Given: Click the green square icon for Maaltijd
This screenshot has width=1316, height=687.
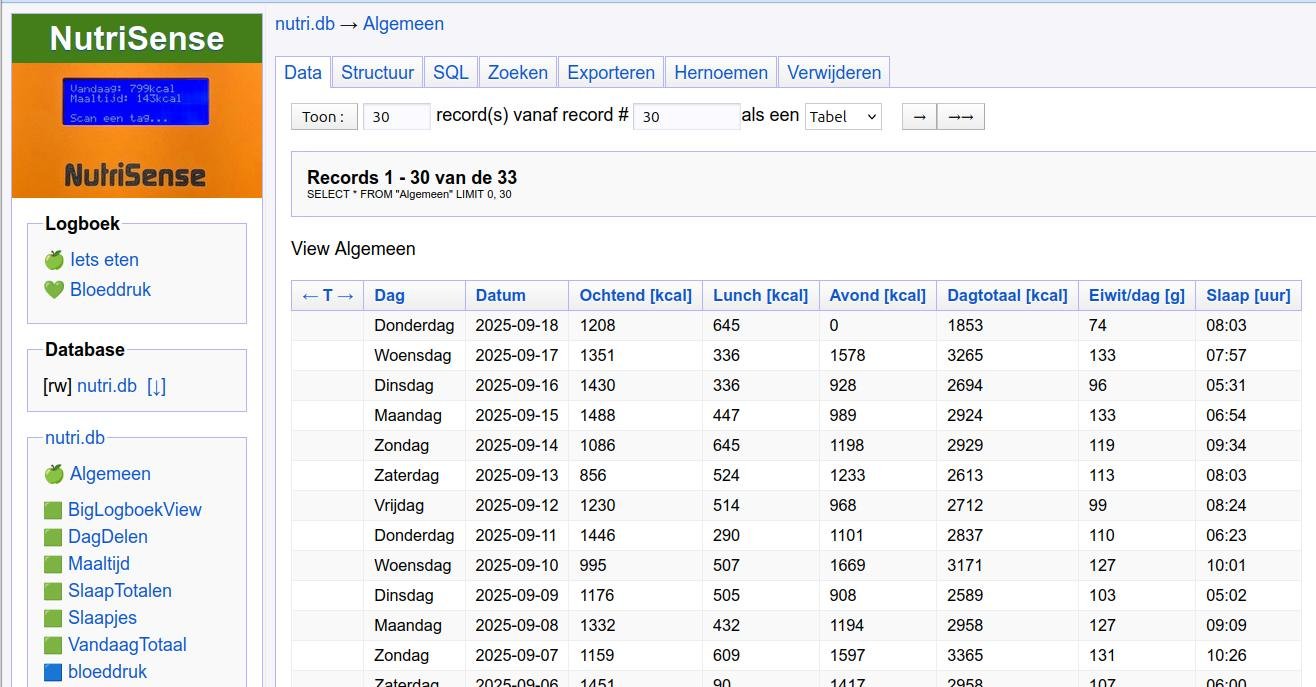Looking at the screenshot, I should tap(53, 564).
